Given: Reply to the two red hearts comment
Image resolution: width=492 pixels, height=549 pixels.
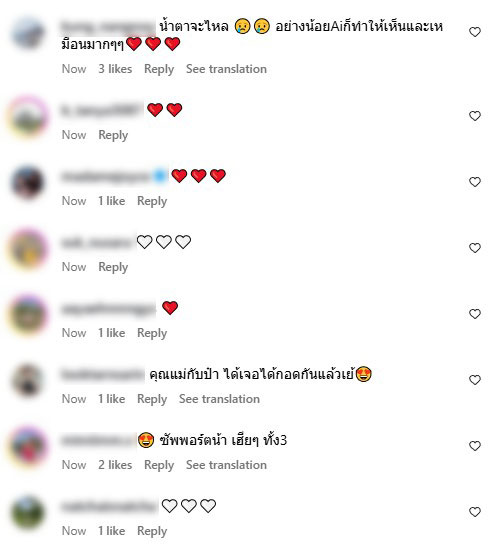Looking at the screenshot, I should coord(113,135).
